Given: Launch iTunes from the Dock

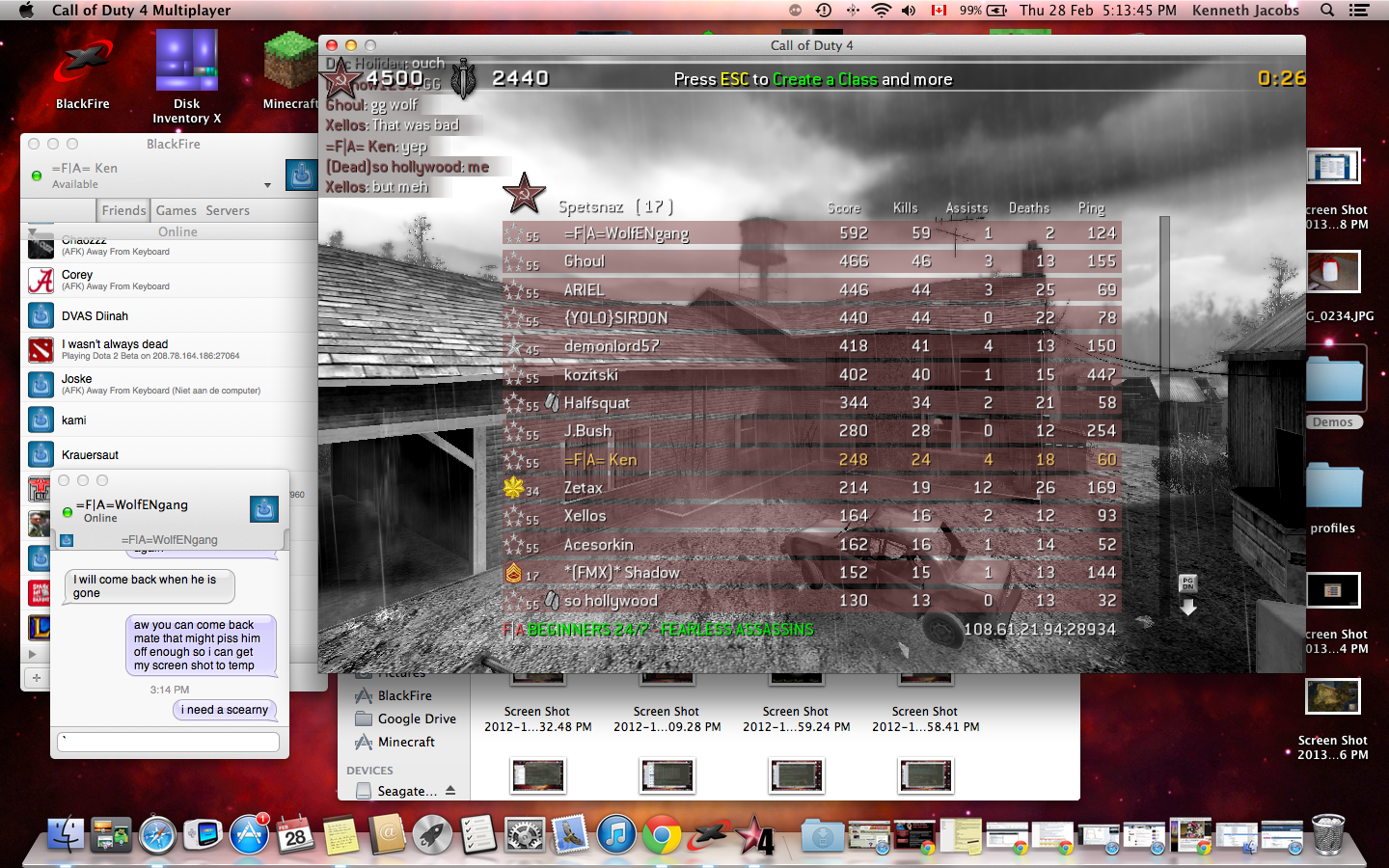Looking at the screenshot, I should pyautogui.click(x=616, y=835).
